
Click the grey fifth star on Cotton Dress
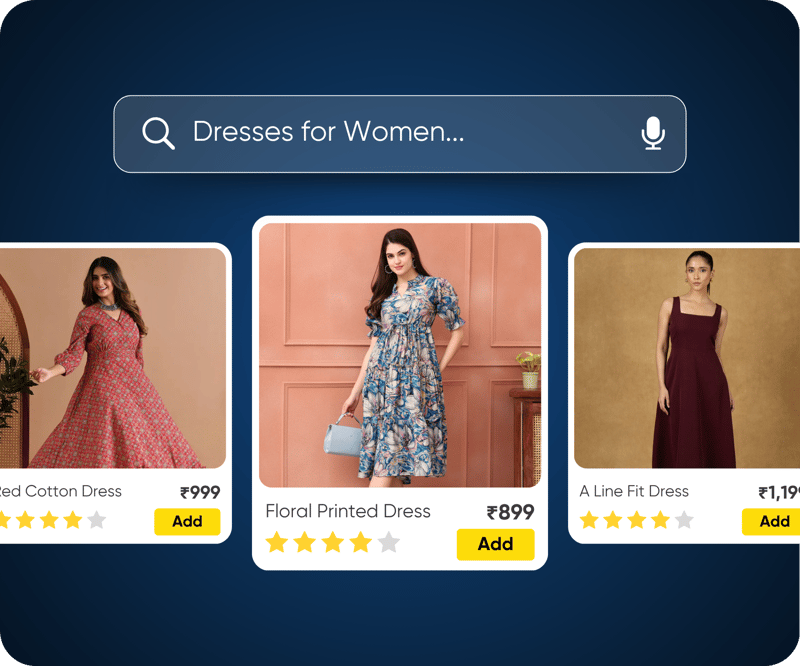pos(96,520)
